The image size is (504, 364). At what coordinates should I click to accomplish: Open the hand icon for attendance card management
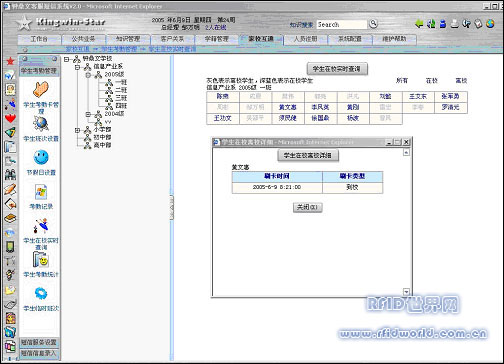[x=41, y=89]
